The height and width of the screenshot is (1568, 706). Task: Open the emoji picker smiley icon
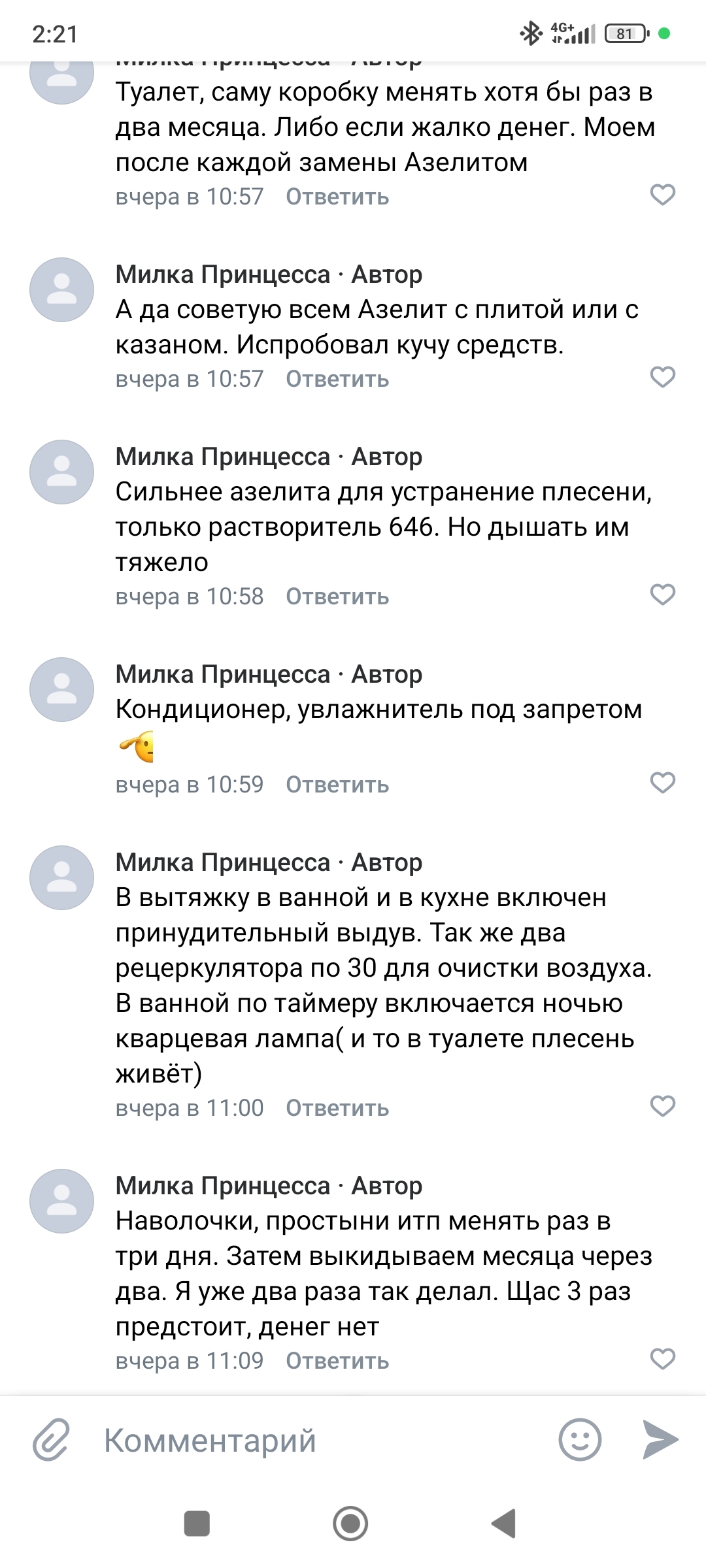[579, 1439]
